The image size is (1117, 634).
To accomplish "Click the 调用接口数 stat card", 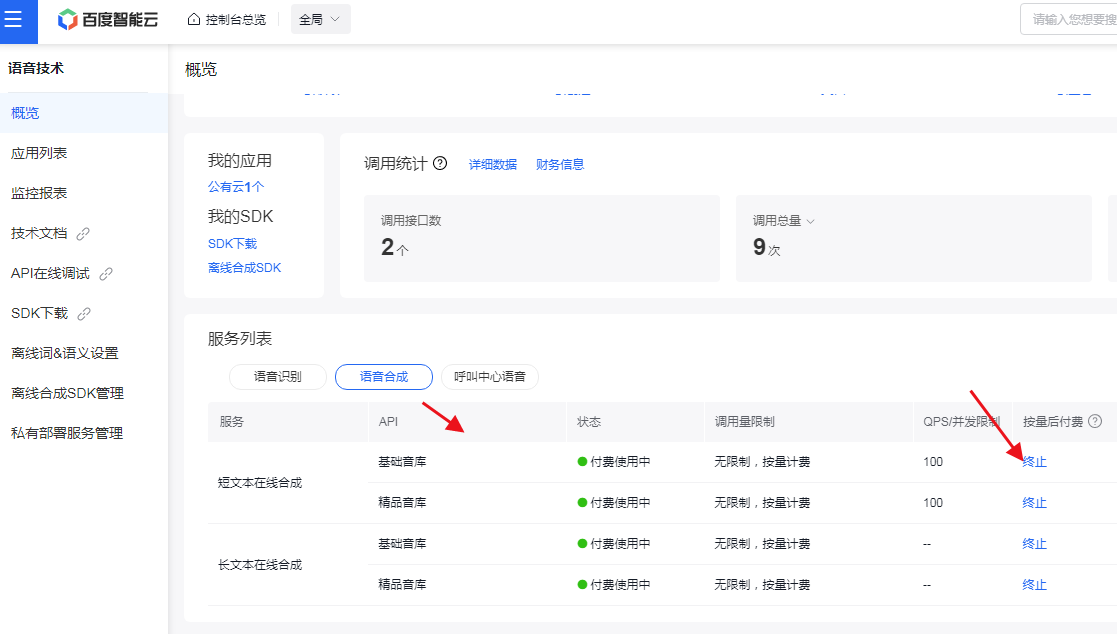I will (541, 238).
